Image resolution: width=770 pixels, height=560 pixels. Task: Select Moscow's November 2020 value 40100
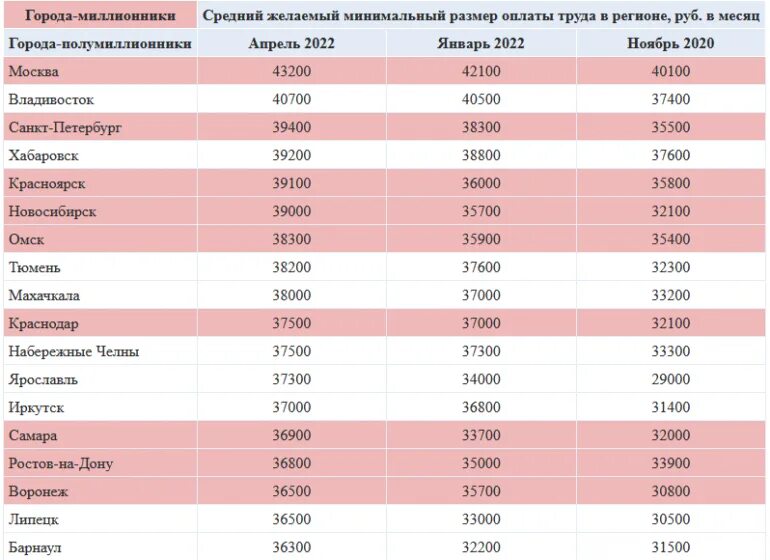point(671,71)
